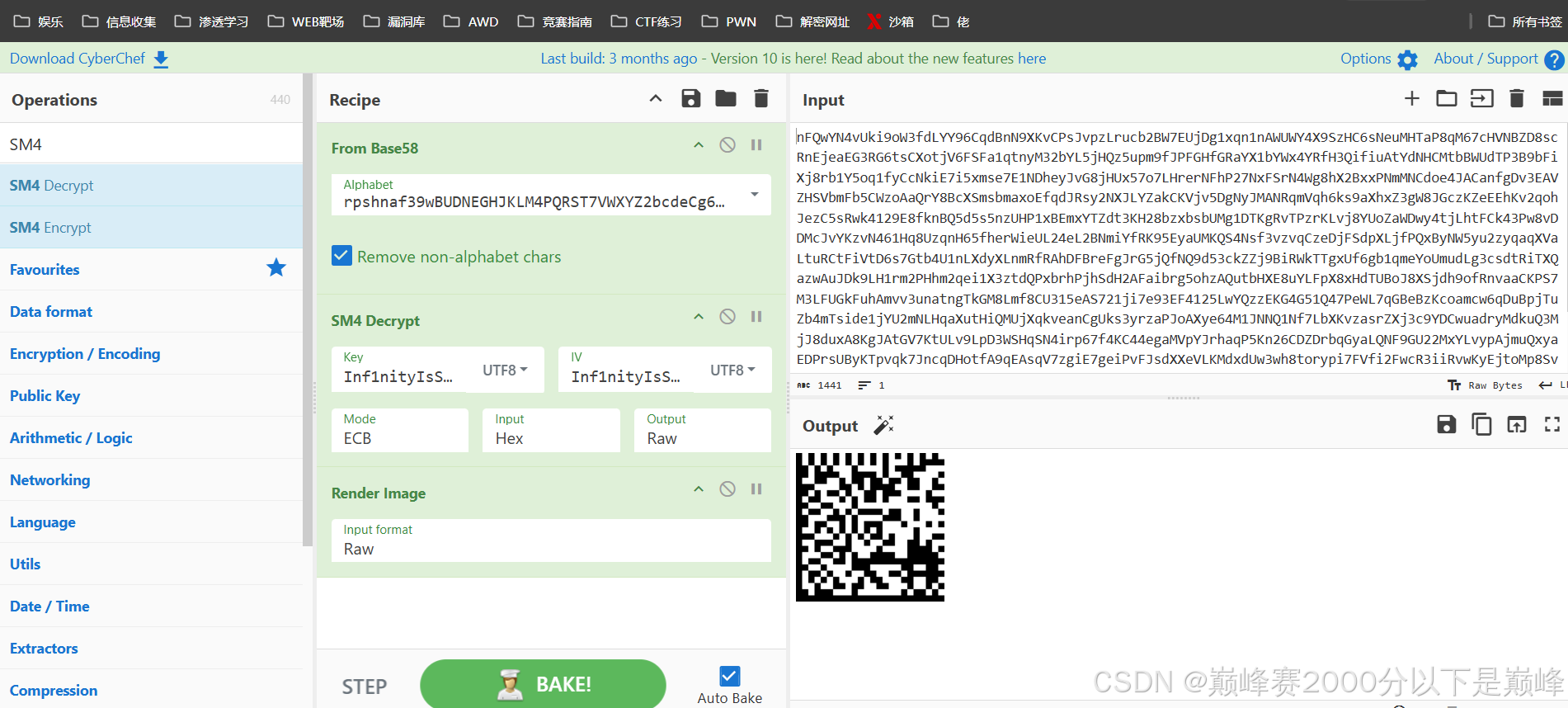Change the Key encoding from UTF8
This screenshot has height=708, width=1568.
click(505, 371)
